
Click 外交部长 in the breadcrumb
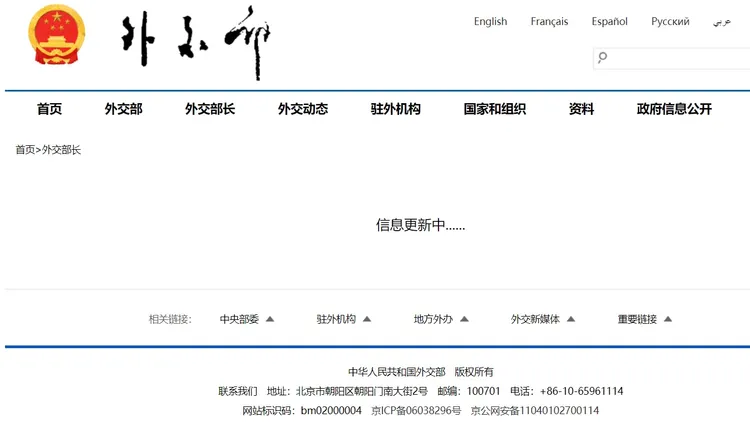point(61,150)
